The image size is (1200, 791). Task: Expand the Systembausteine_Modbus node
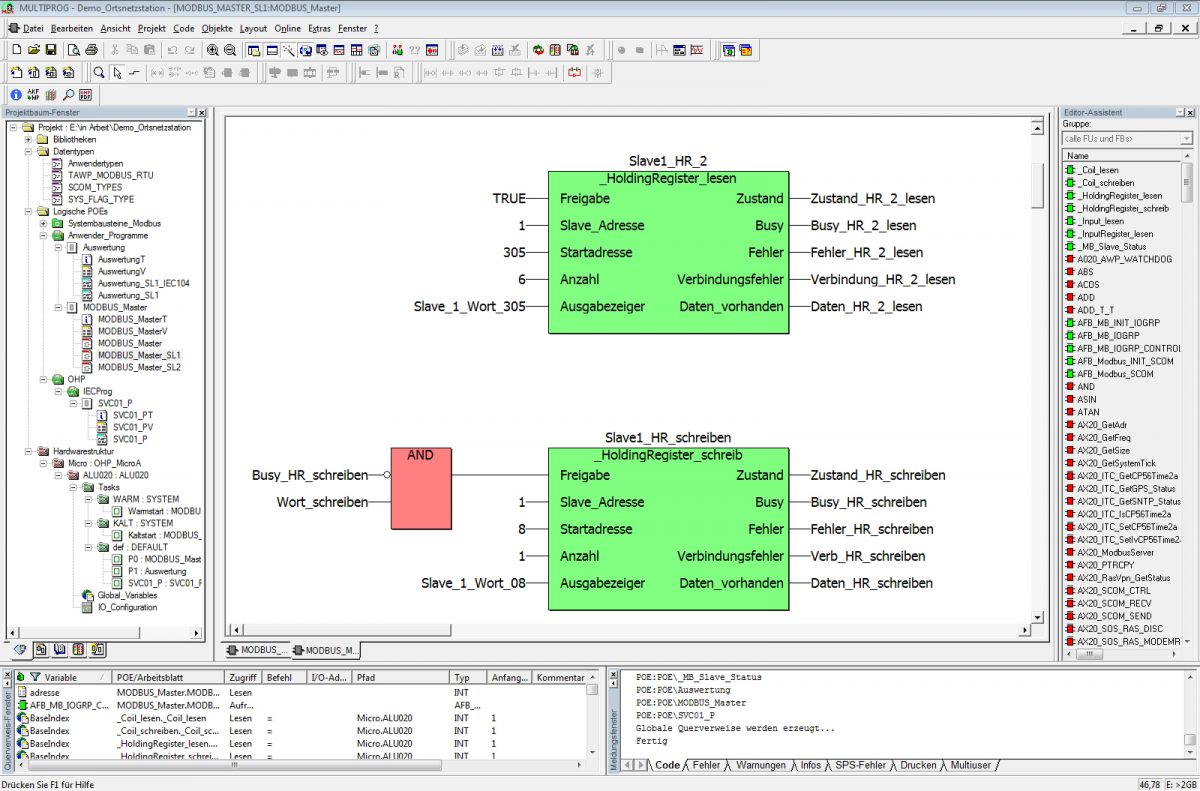coord(42,223)
